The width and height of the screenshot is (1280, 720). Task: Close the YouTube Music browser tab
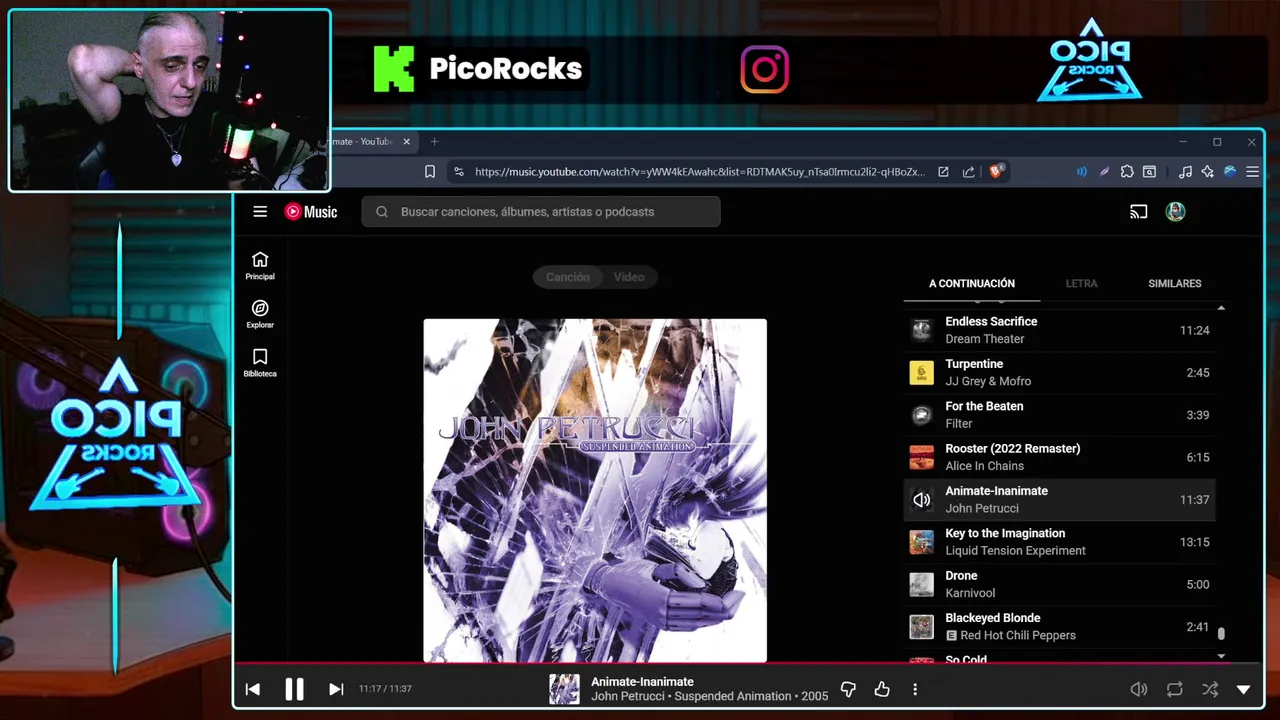[x=406, y=141]
